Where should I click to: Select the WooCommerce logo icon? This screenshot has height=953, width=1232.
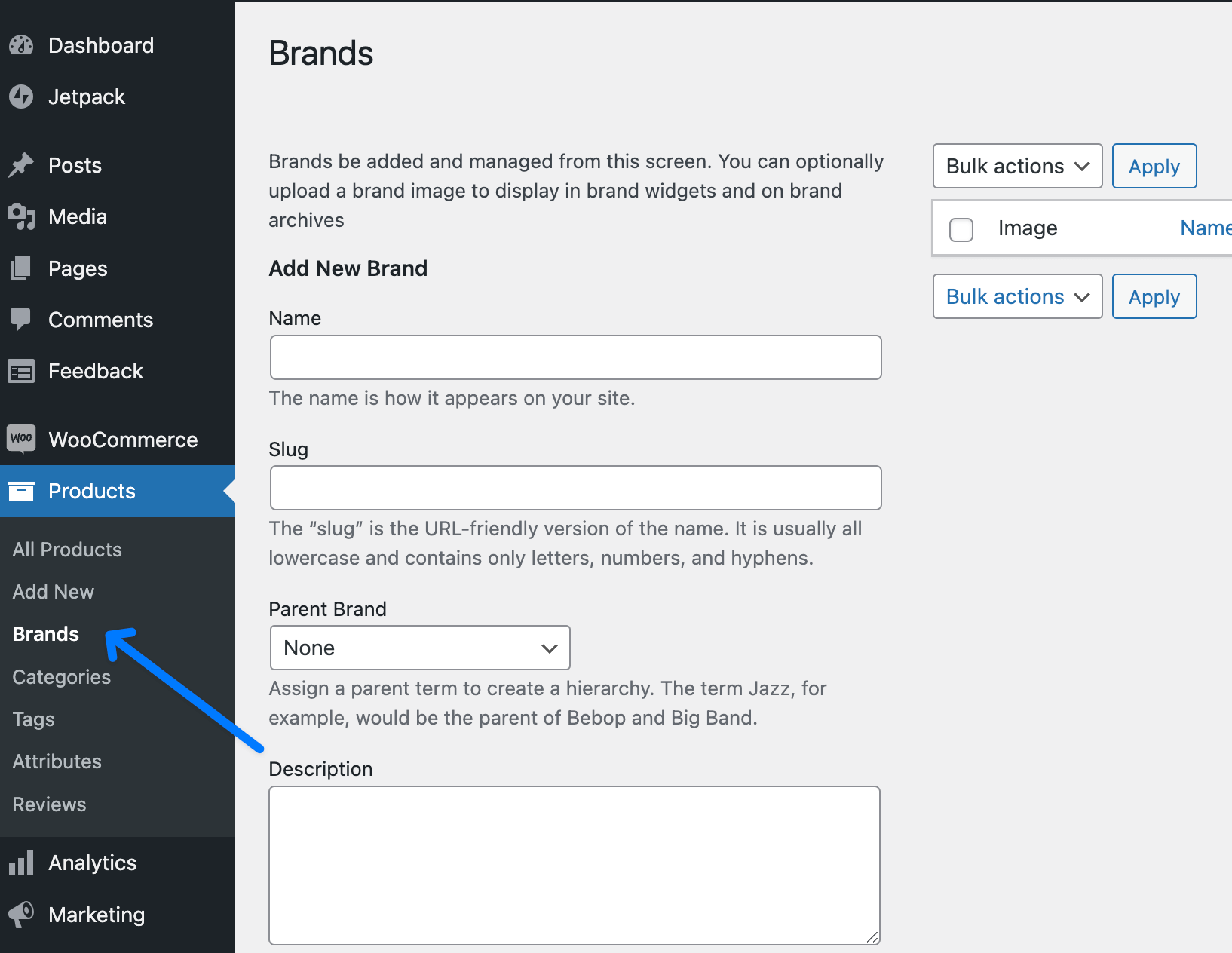point(21,440)
